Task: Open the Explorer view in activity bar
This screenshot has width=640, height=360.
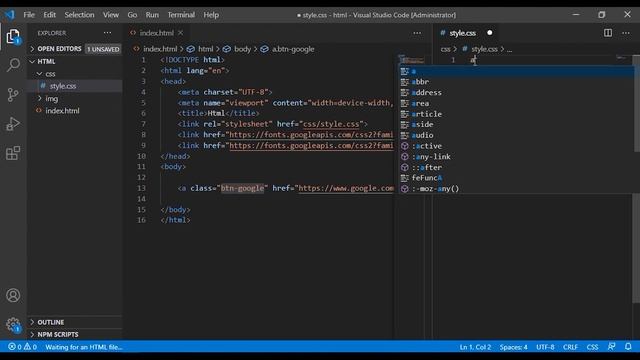Action: click(x=13, y=37)
